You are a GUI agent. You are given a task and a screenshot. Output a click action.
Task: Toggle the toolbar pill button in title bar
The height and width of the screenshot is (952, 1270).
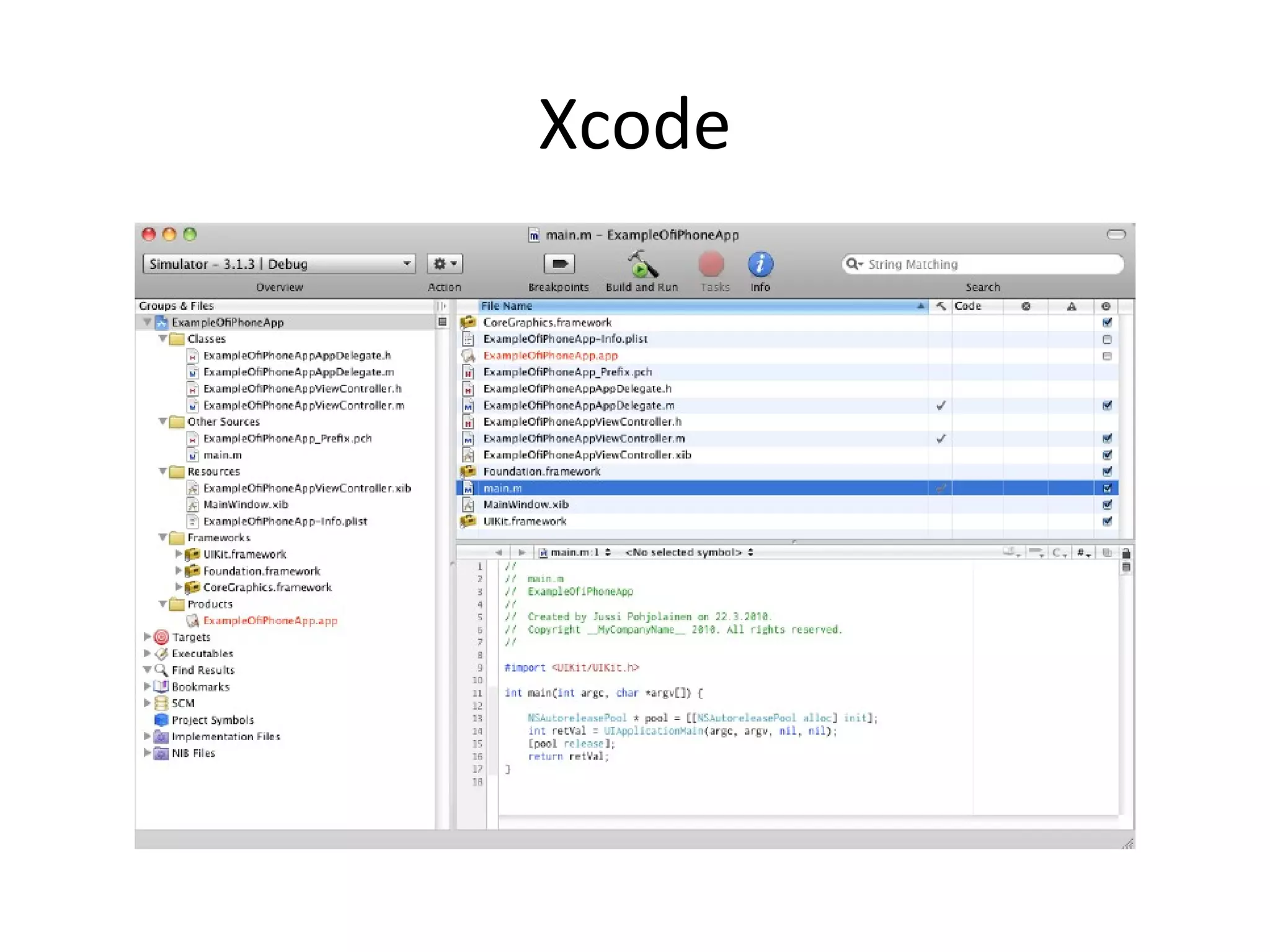(1116, 234)
